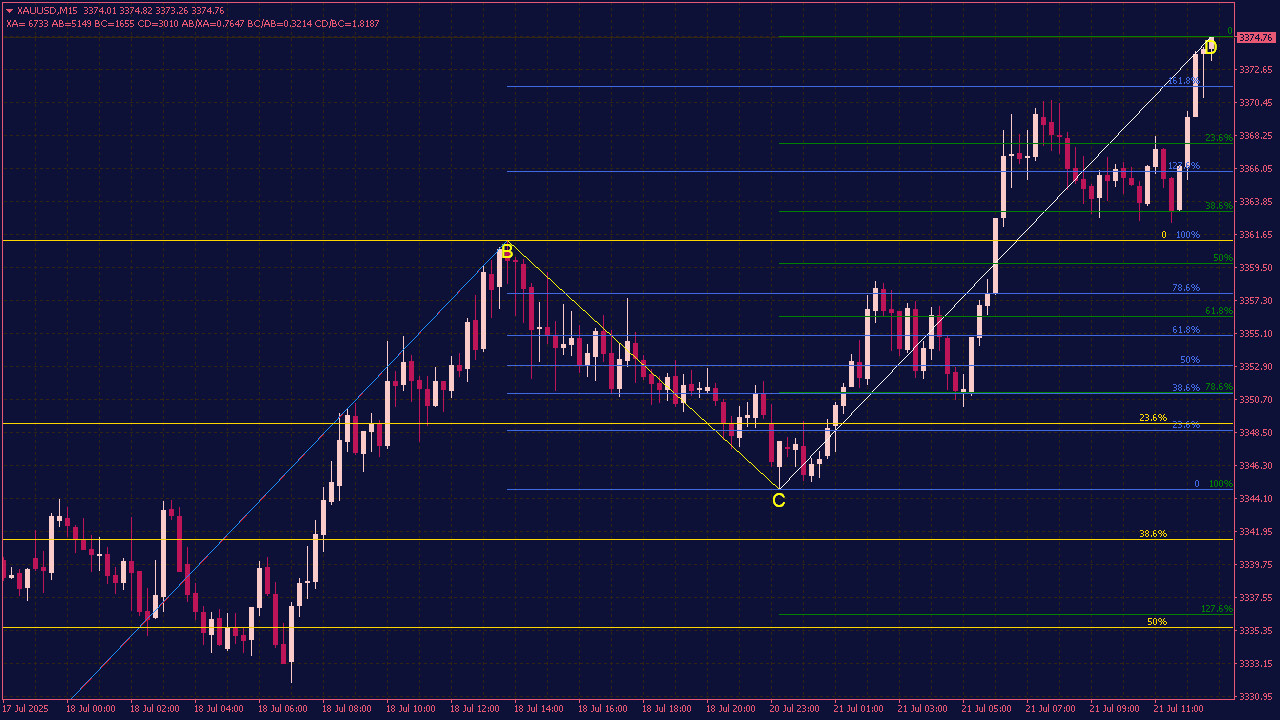
Task: Click the blue 78.6% Fibonacci label
Action: tap(1185, 288)
